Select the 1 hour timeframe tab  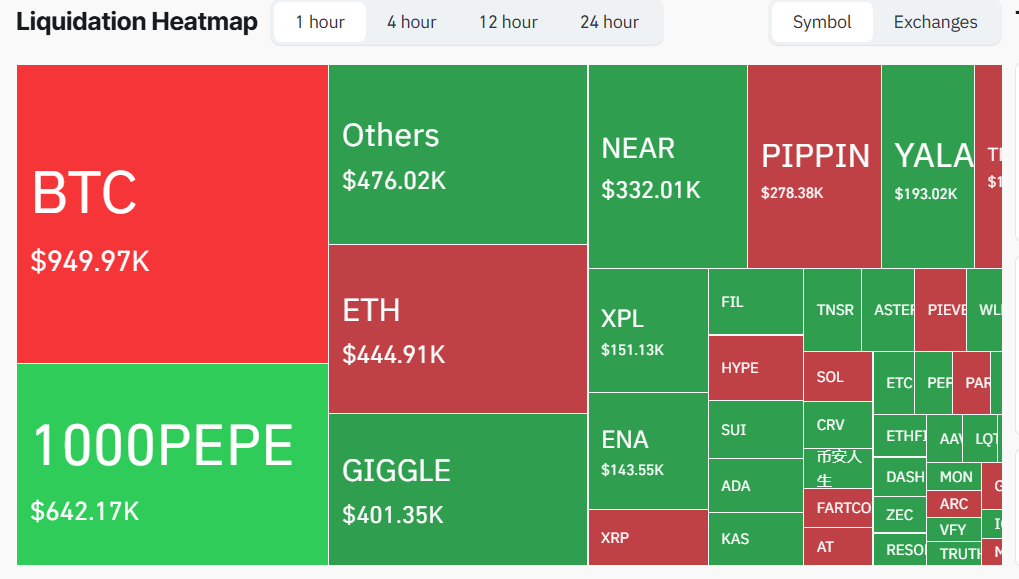click(x=320, y=22)
